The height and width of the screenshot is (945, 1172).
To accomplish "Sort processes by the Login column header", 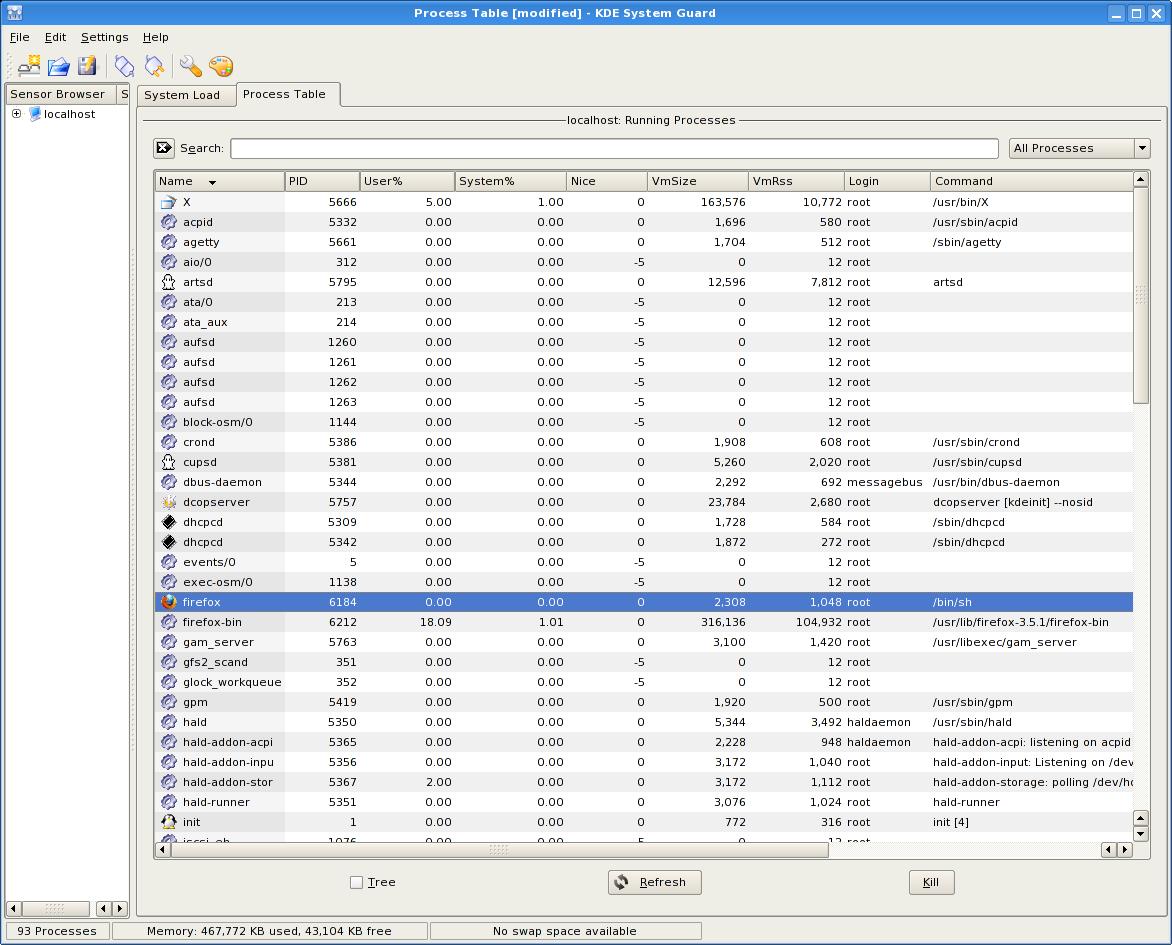I will pyautogui.click(x=887, y=181).
